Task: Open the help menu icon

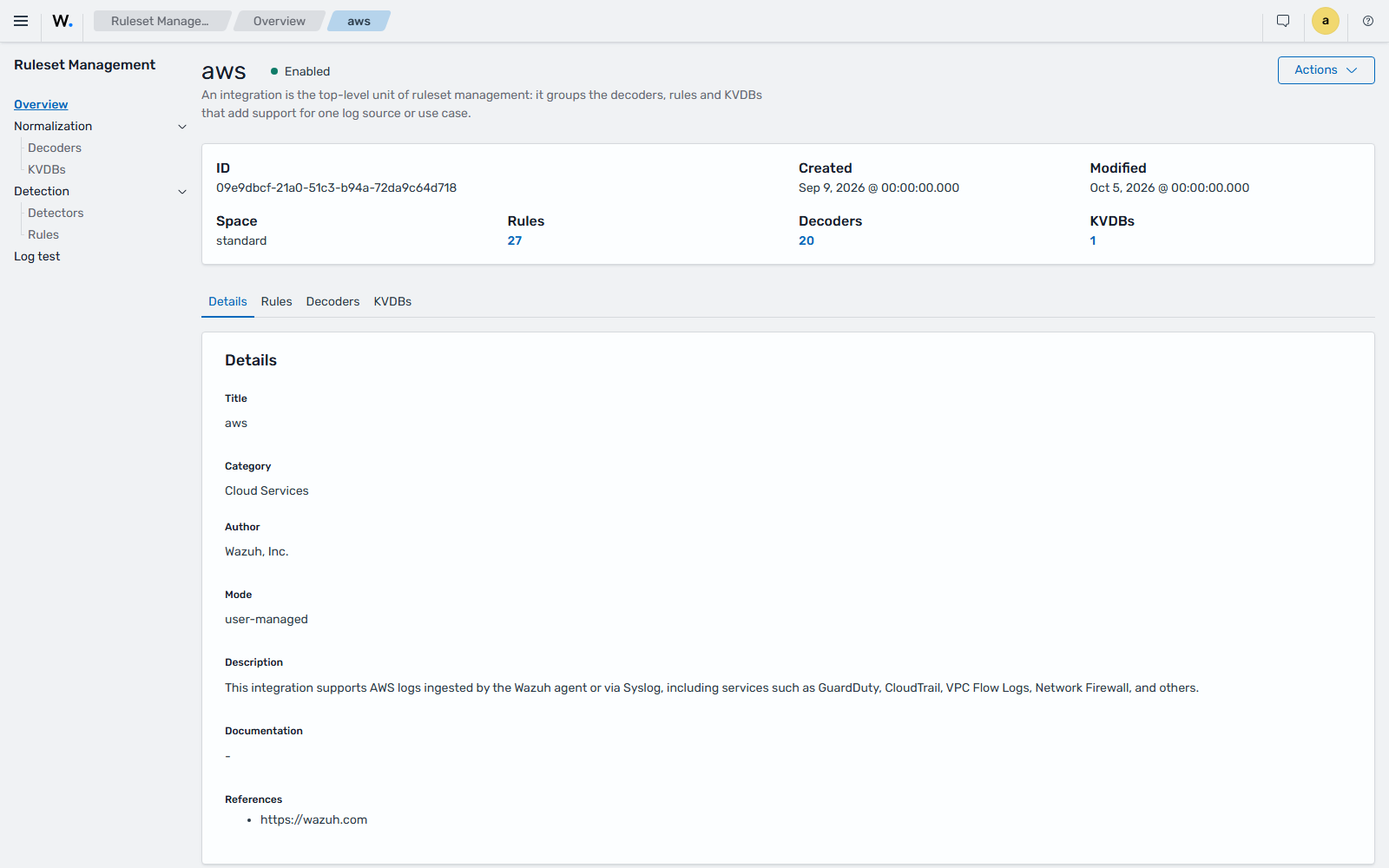Action: 1368,21
